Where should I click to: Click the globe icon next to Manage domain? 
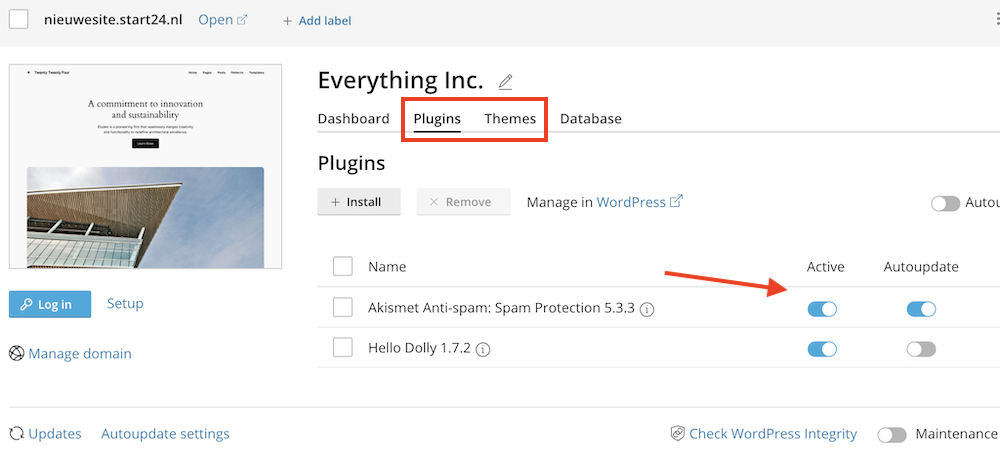pos(16,353)
